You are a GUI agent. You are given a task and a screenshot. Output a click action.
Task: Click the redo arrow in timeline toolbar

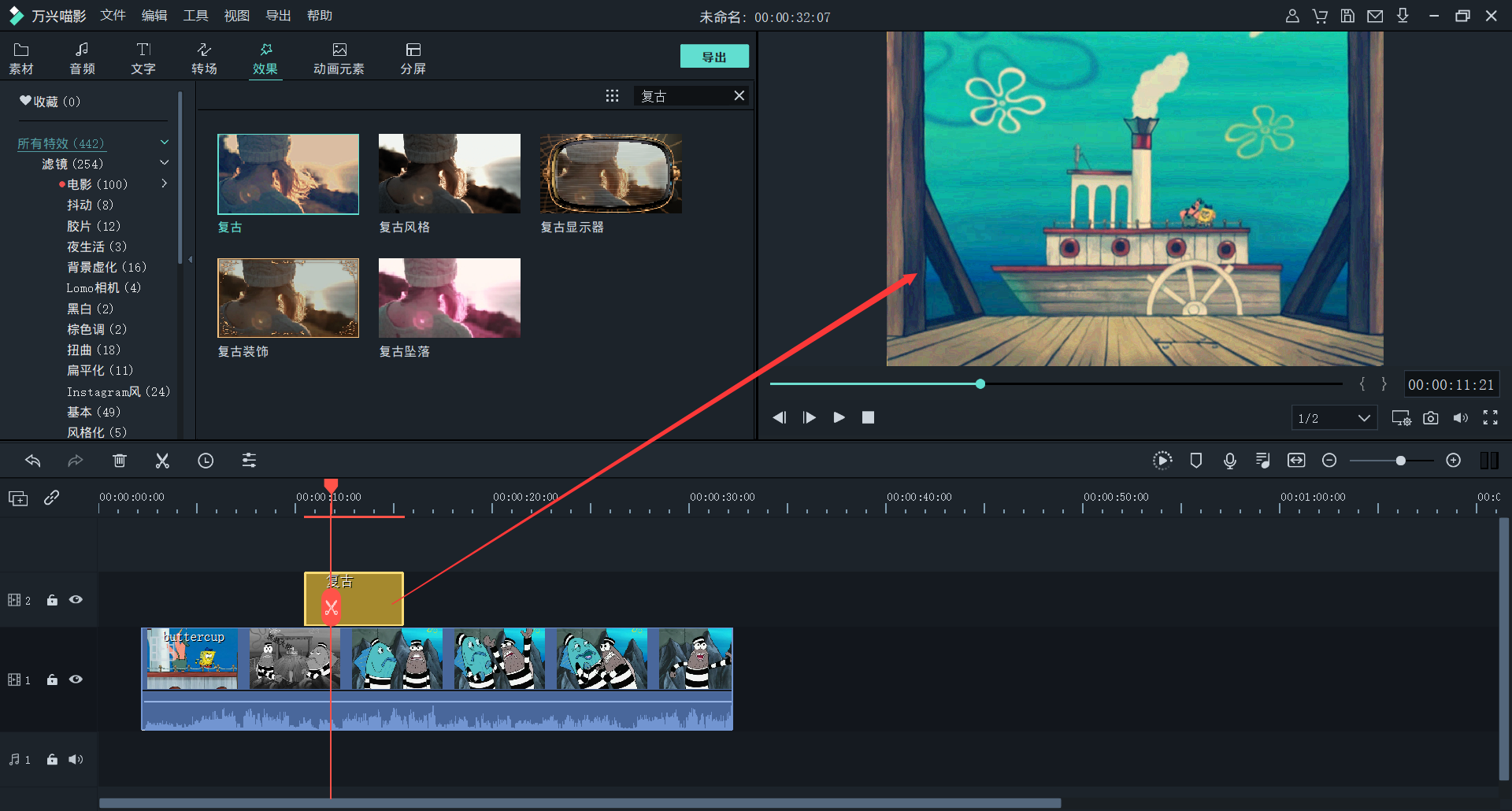75,461
